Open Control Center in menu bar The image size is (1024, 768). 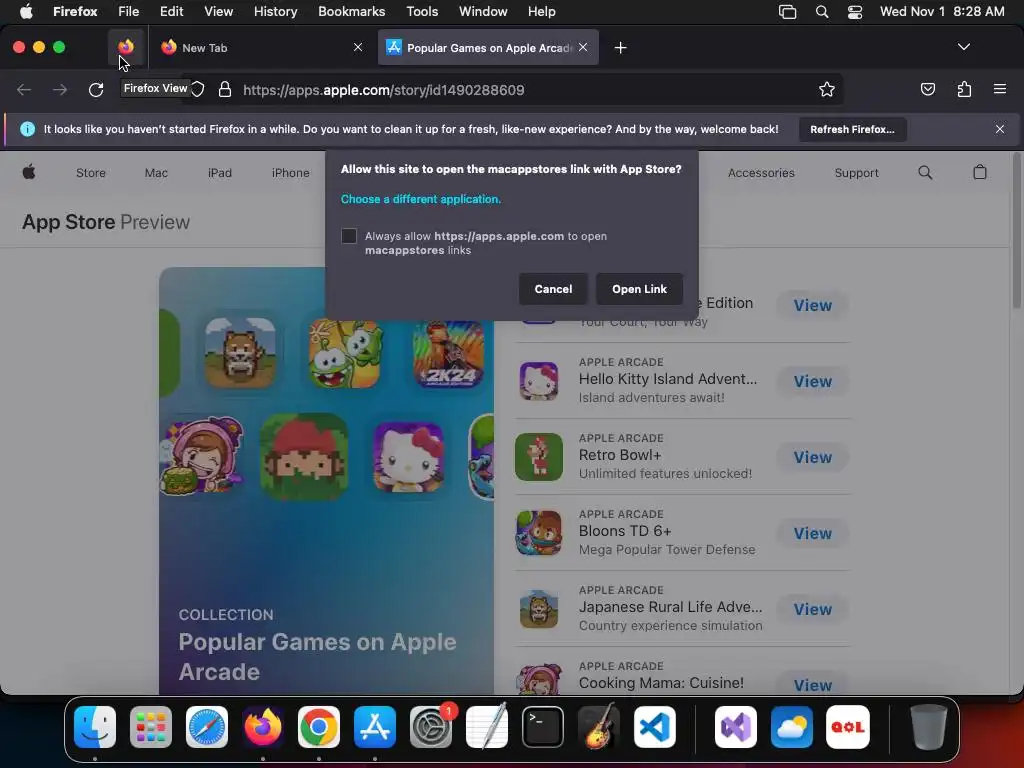855,12
